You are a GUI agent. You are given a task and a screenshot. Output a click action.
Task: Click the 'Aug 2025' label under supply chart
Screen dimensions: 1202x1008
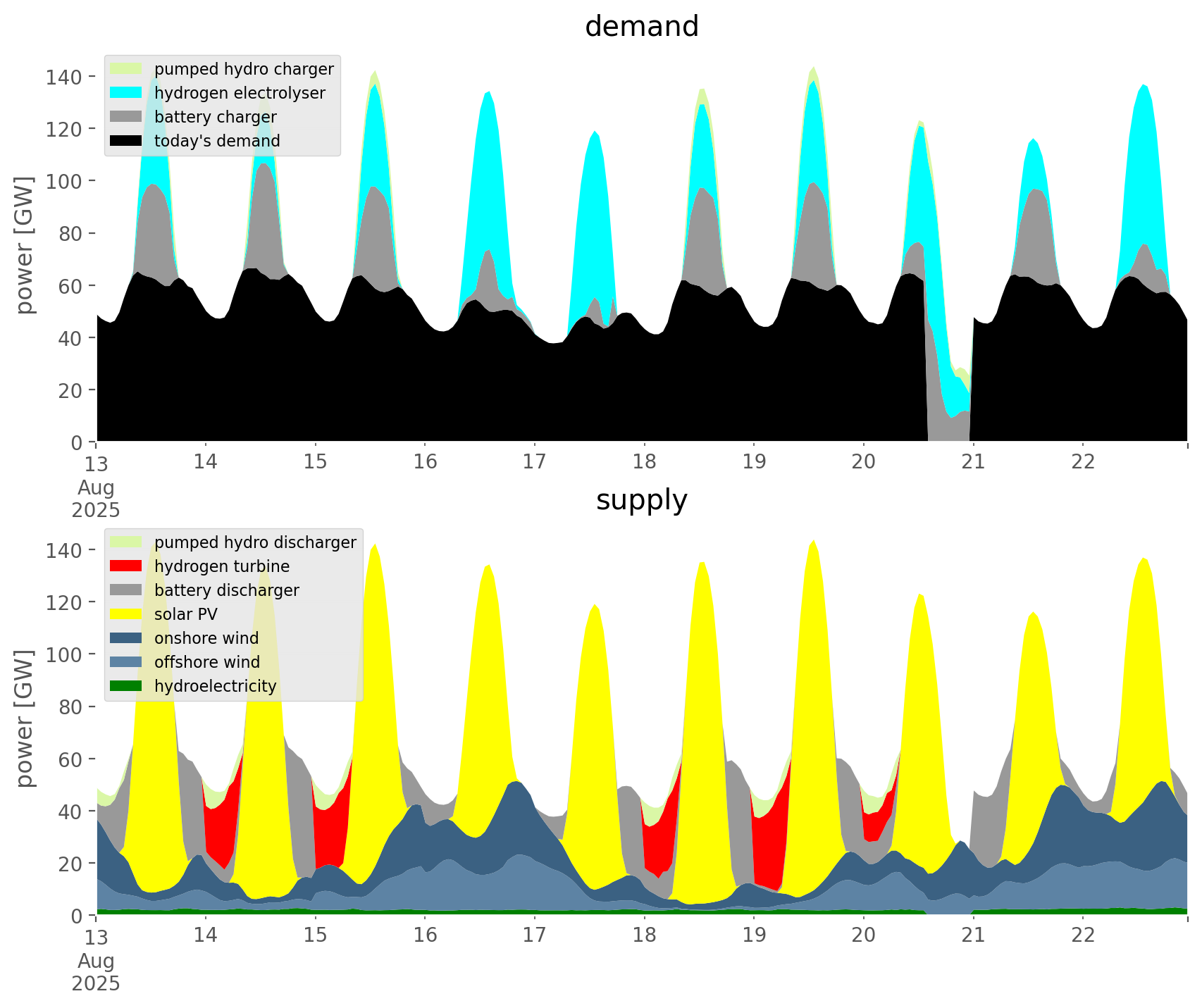96,972
